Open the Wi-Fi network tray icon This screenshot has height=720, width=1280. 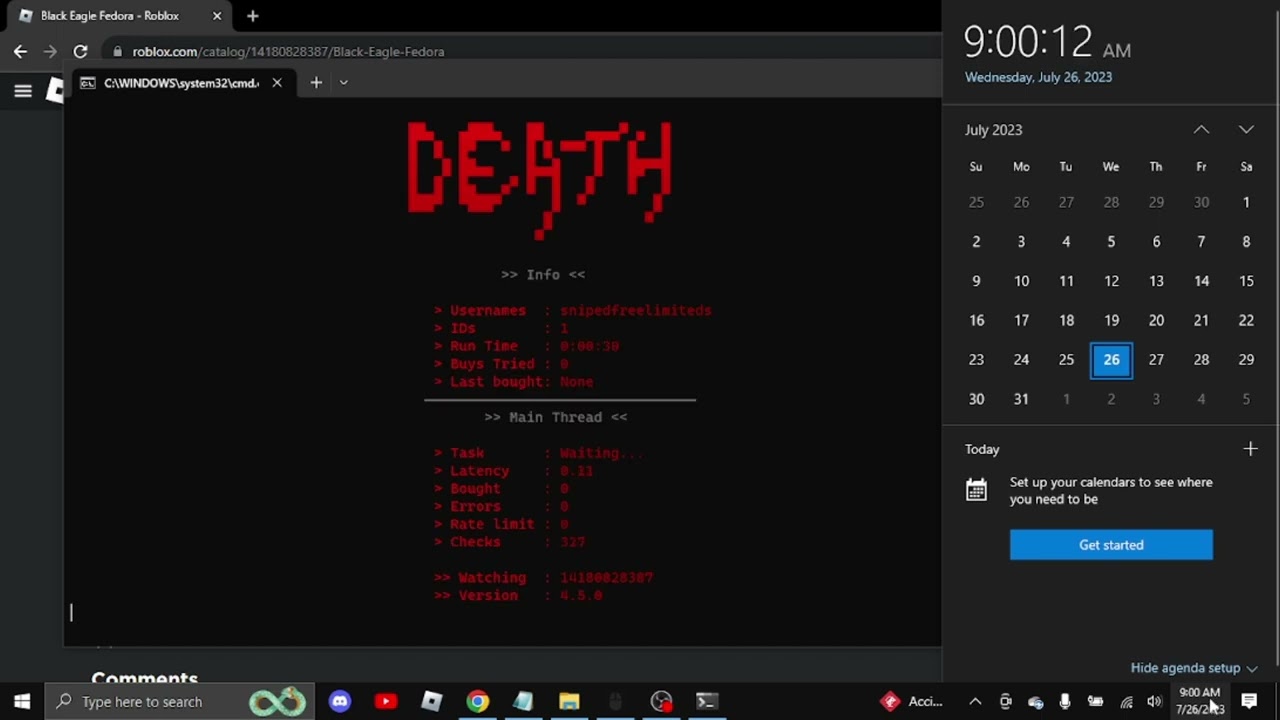pos(1126,702)
